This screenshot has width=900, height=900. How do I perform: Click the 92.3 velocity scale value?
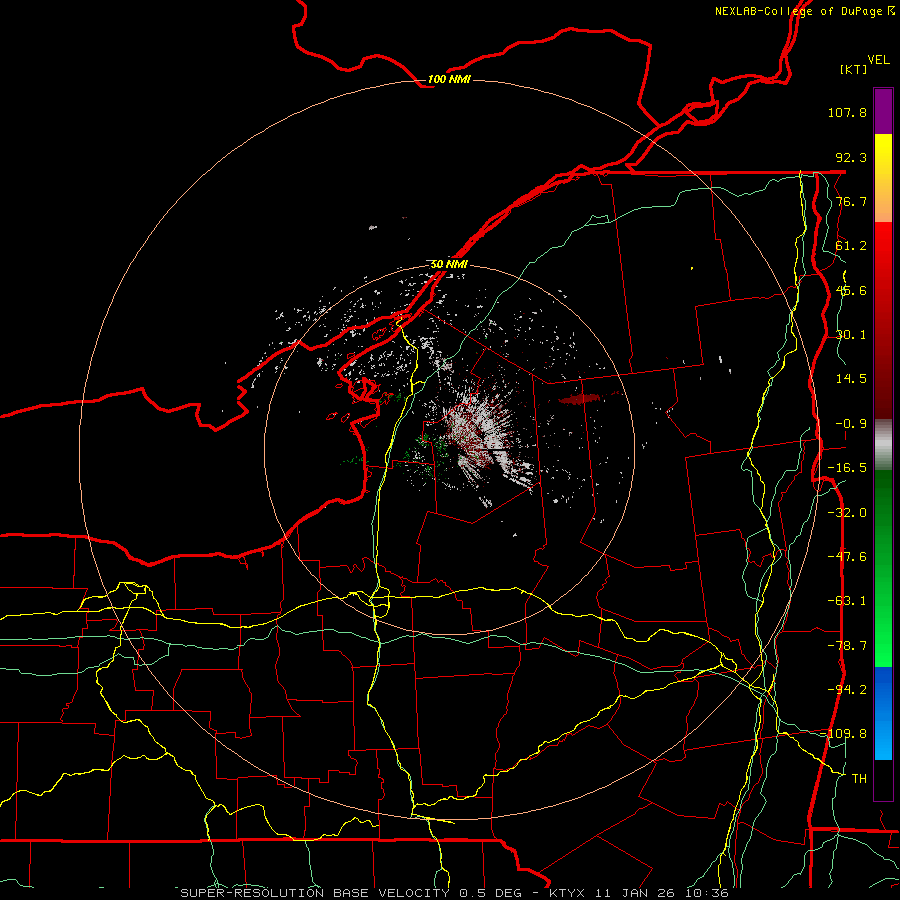(x=851, y=157)
